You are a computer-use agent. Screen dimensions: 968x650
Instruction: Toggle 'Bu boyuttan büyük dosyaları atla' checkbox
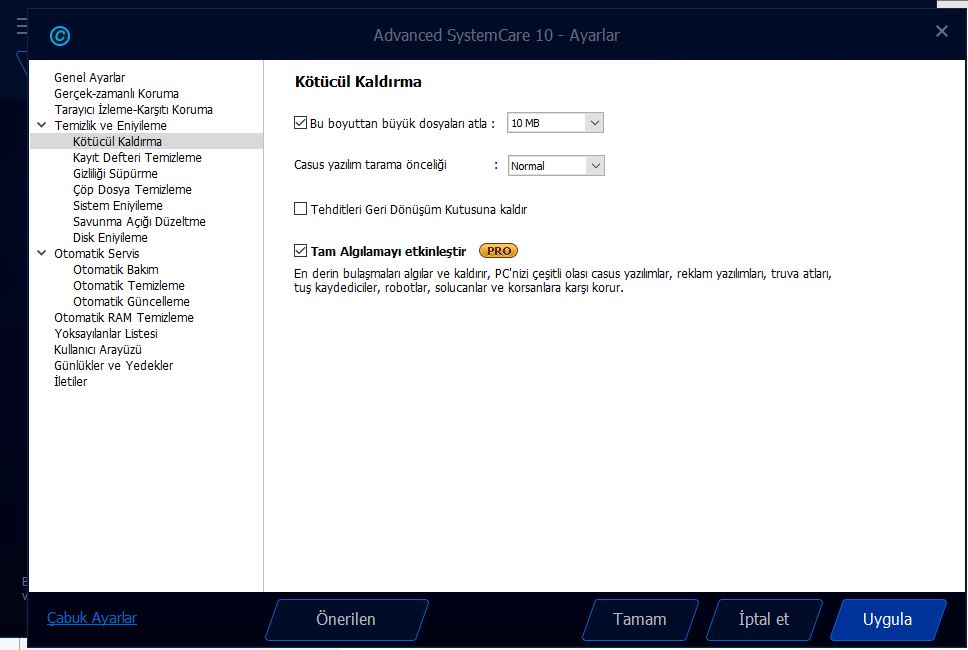(301, 123)
